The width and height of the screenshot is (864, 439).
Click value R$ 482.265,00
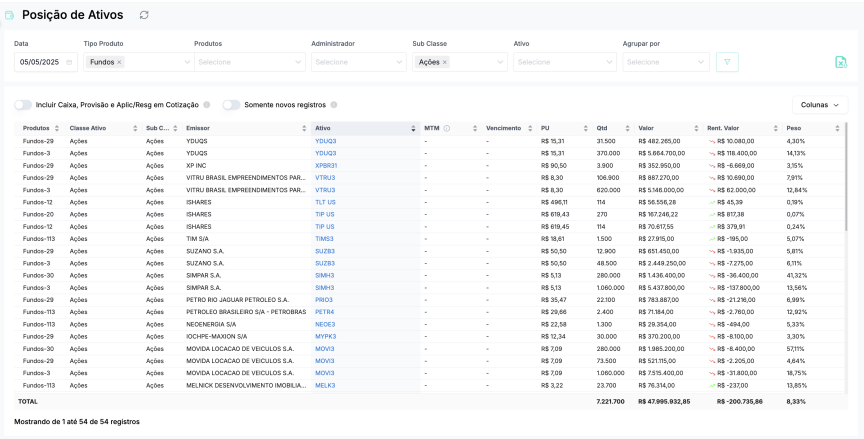(x=659, y=142)
